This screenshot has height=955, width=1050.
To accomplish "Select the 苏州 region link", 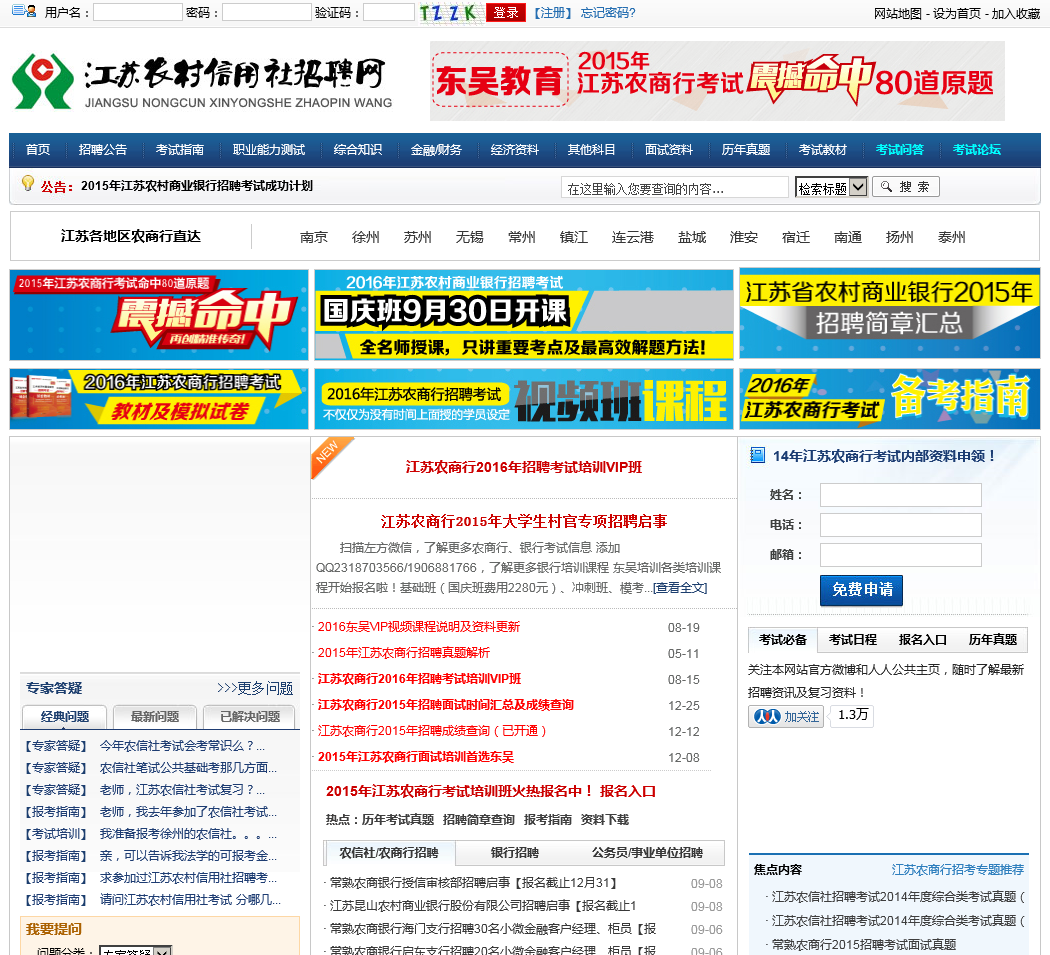I will 417,237.
